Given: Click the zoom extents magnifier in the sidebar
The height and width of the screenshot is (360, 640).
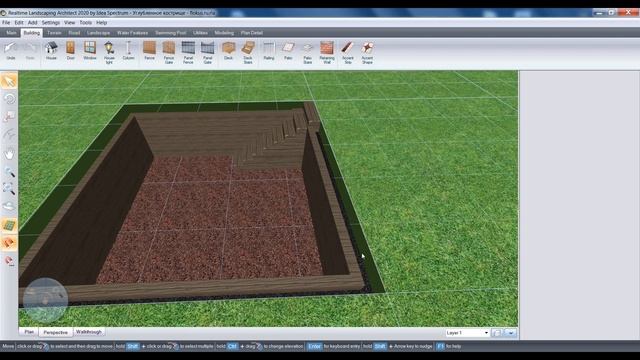Looking at the screenshot, I should pos(9,189).
